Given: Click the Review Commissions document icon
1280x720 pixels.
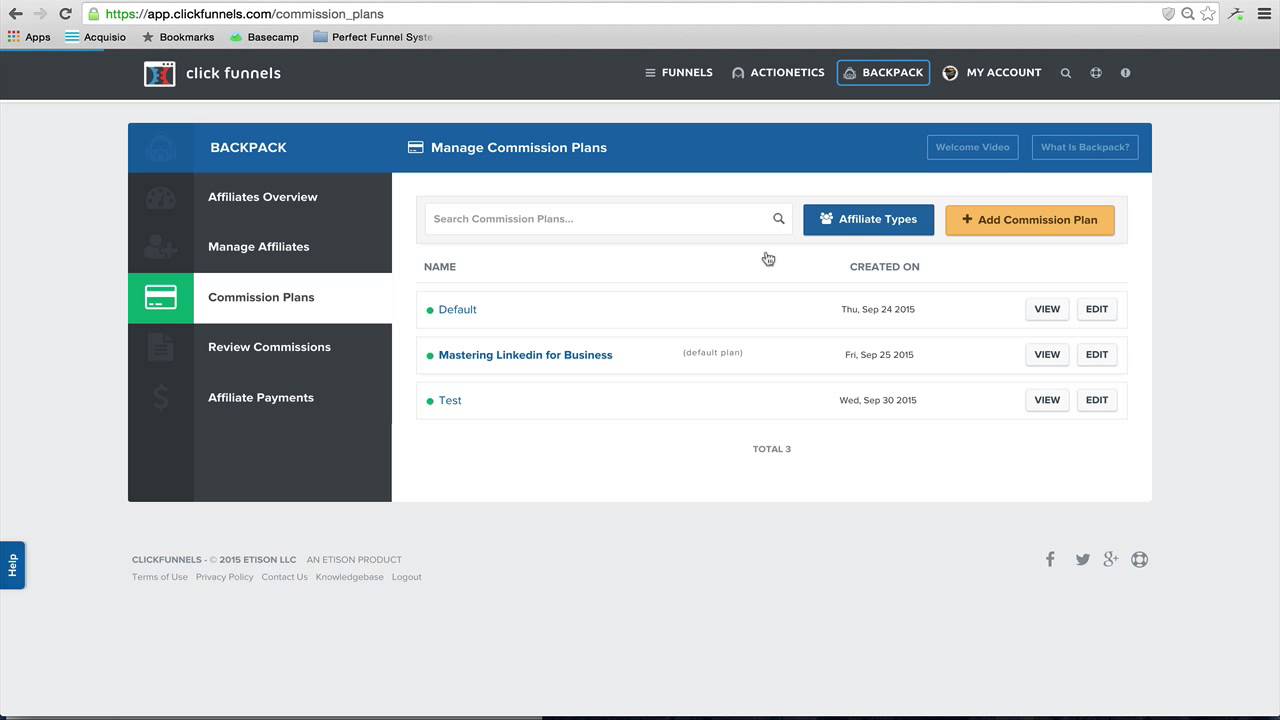Looking at the screenshot, I should point(161,347).
